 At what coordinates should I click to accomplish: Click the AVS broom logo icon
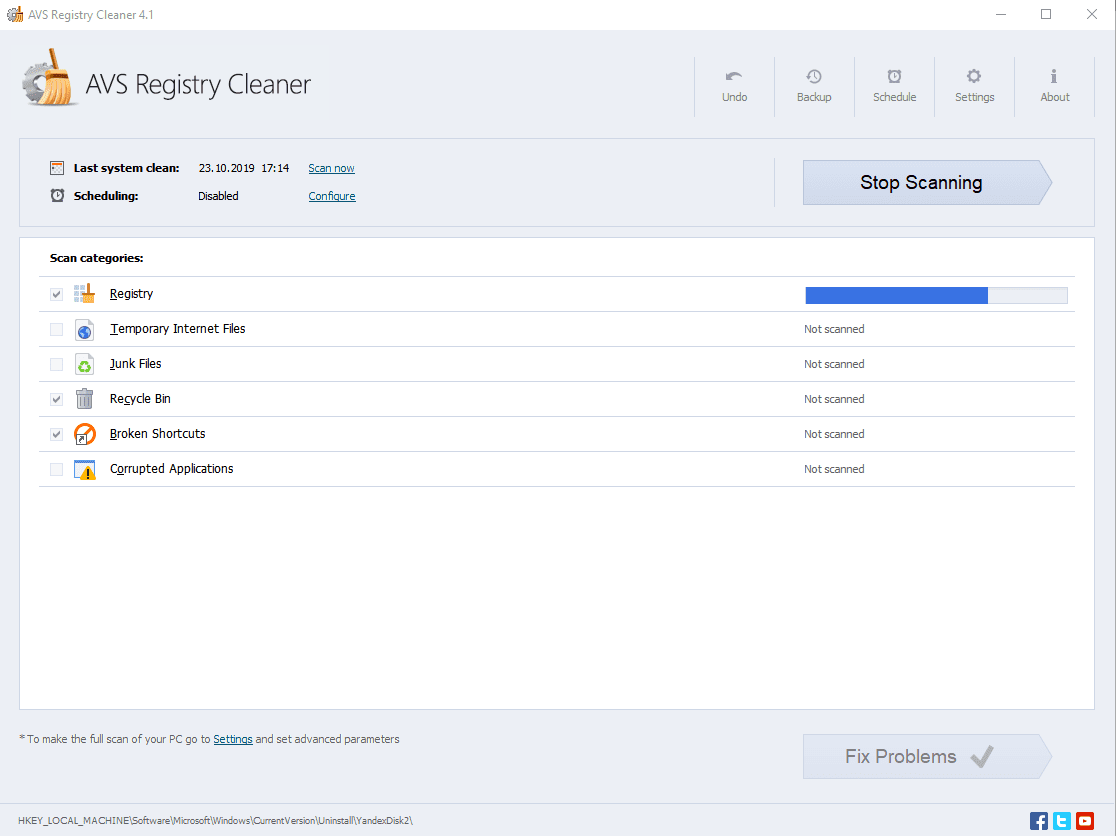pos(48,78)
